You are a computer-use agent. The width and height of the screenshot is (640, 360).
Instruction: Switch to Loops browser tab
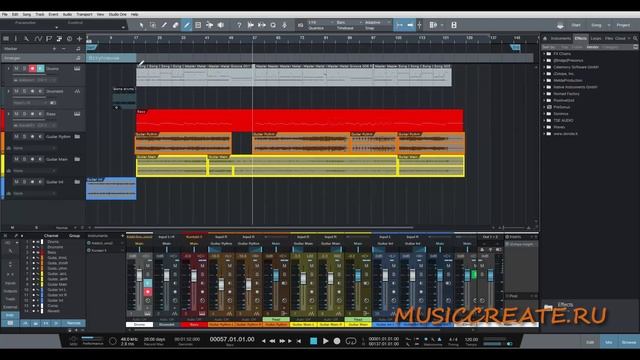[x=596, y=38]
